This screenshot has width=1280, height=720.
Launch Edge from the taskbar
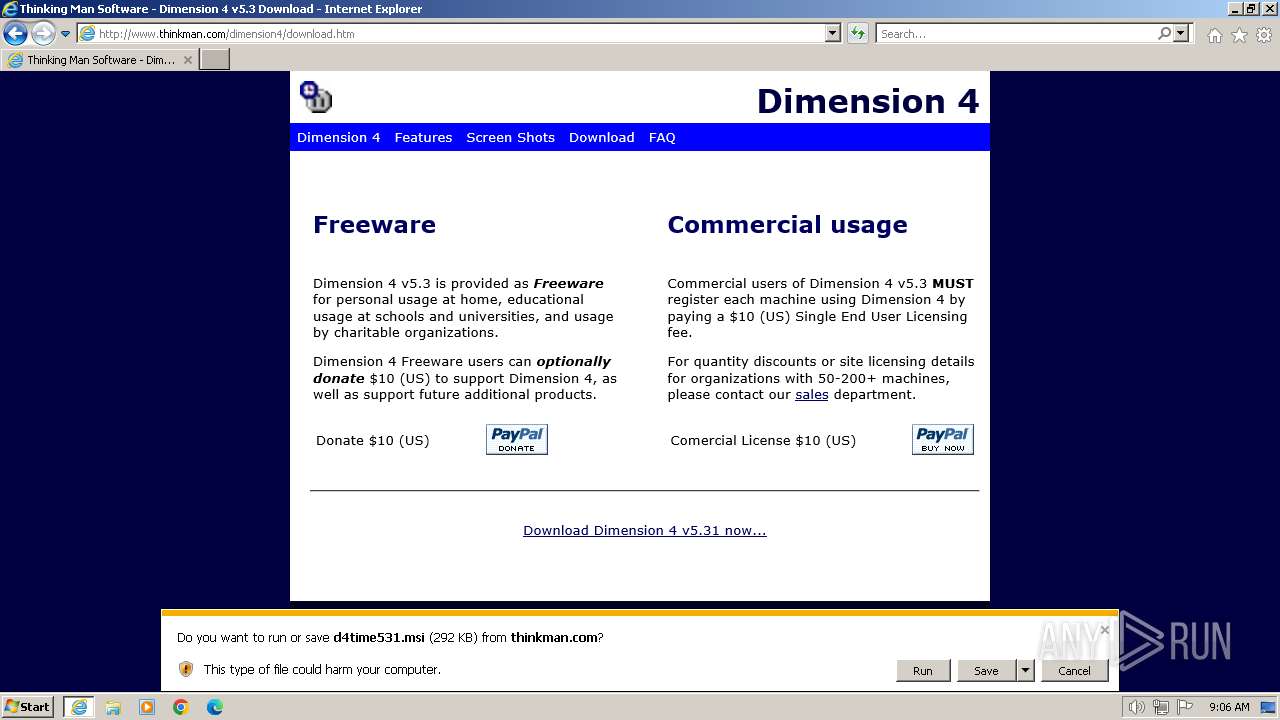point(215,707)
